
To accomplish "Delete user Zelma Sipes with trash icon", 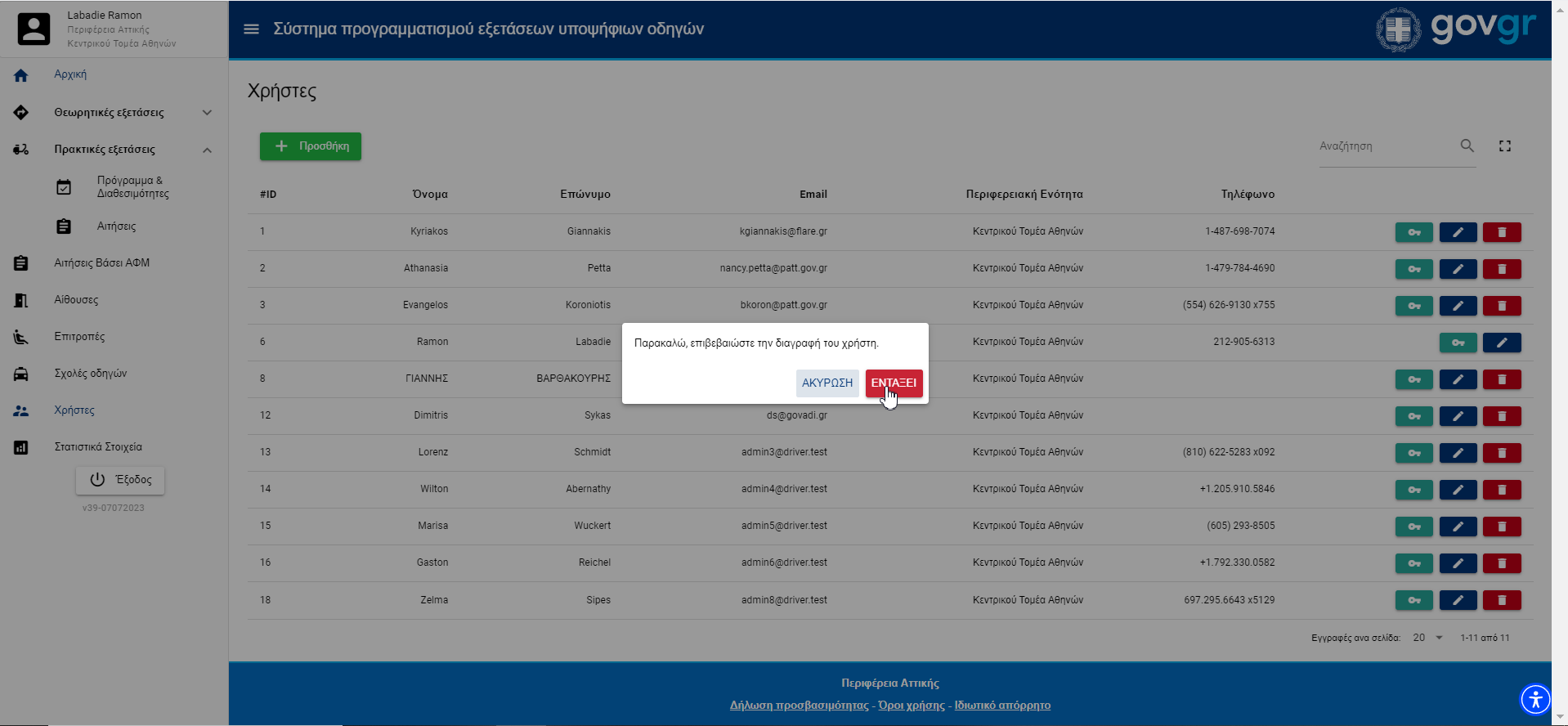I will coord(1502,600).
